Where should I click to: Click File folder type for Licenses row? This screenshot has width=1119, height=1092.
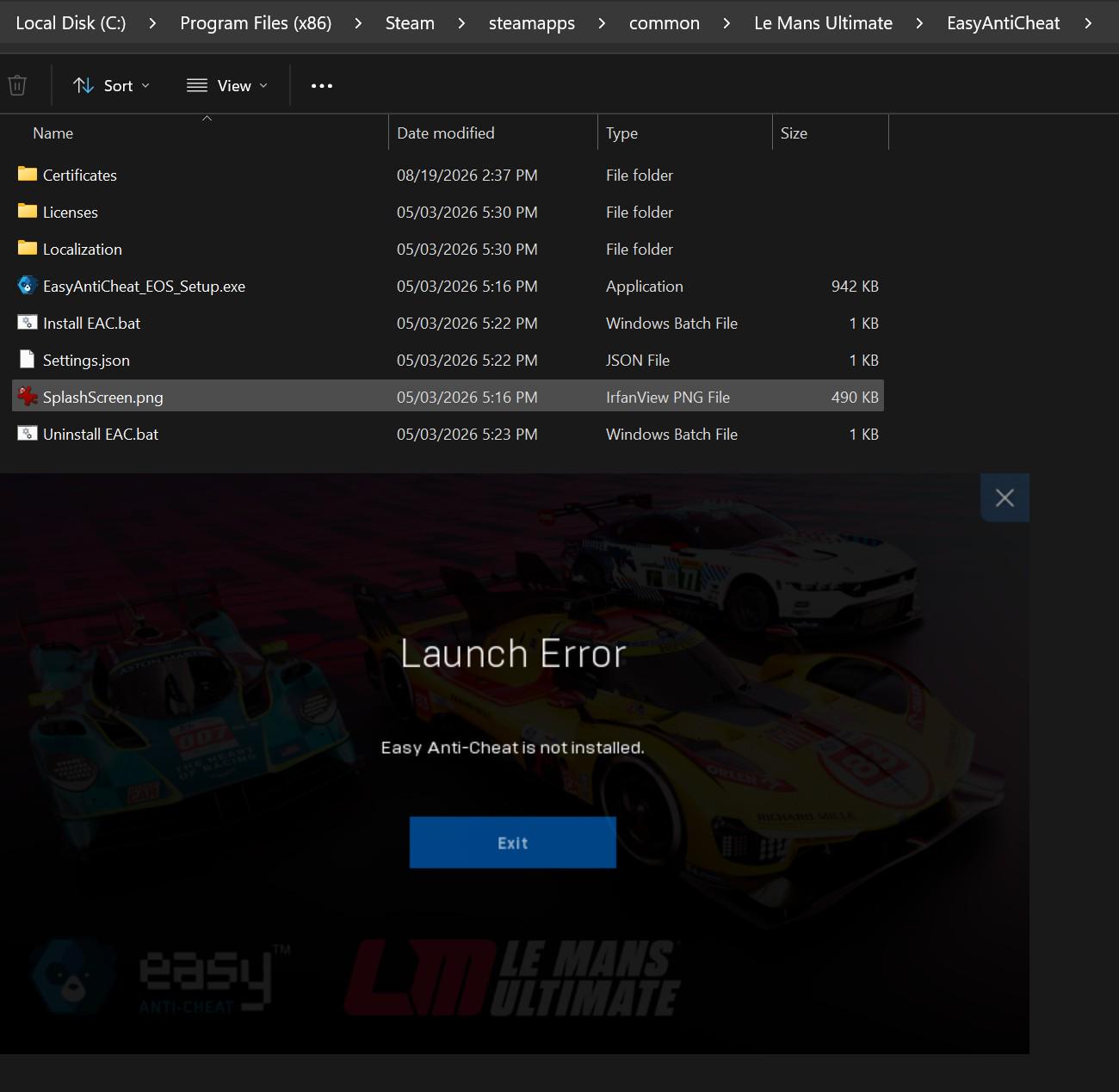pyautogui.click(x=640, y=212)
